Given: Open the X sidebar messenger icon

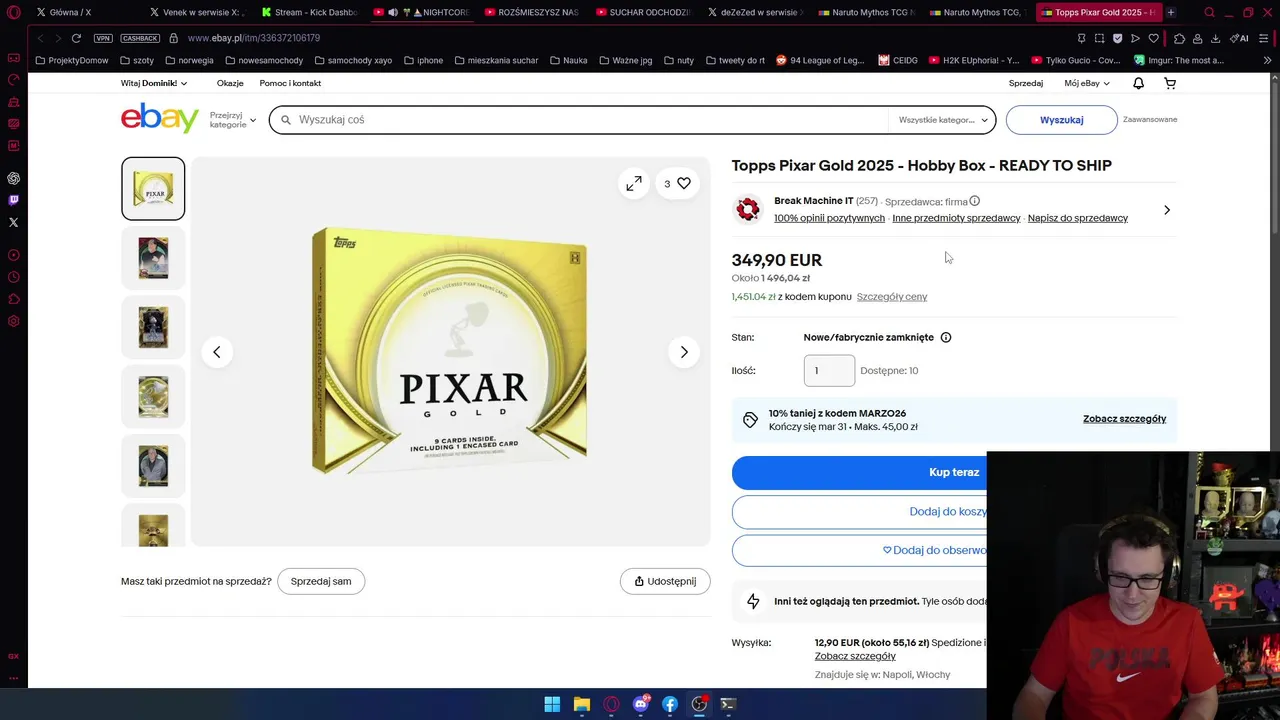Looking at the screenshot, I should [13, 222].
